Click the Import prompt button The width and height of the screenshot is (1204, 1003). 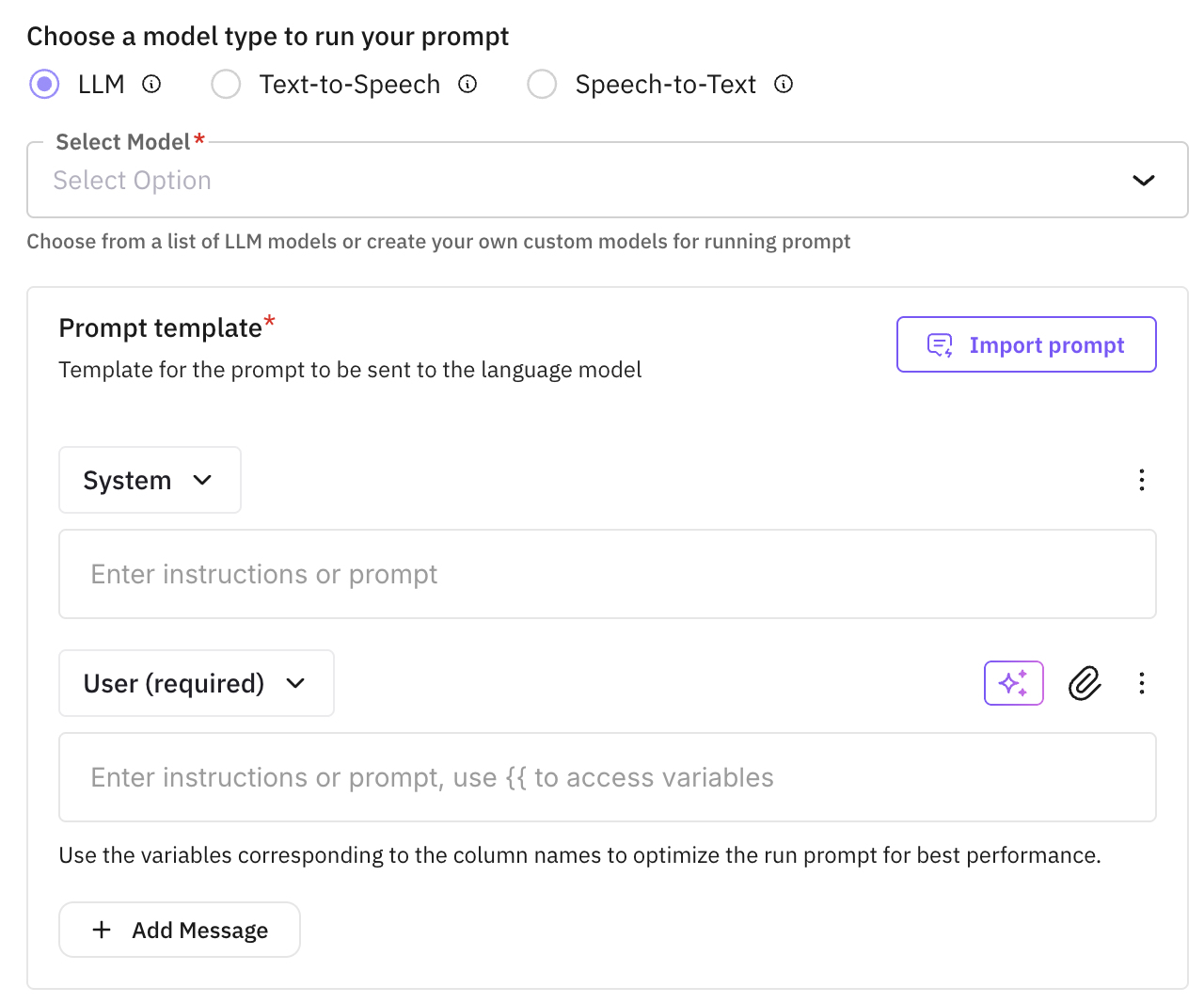1026,345
